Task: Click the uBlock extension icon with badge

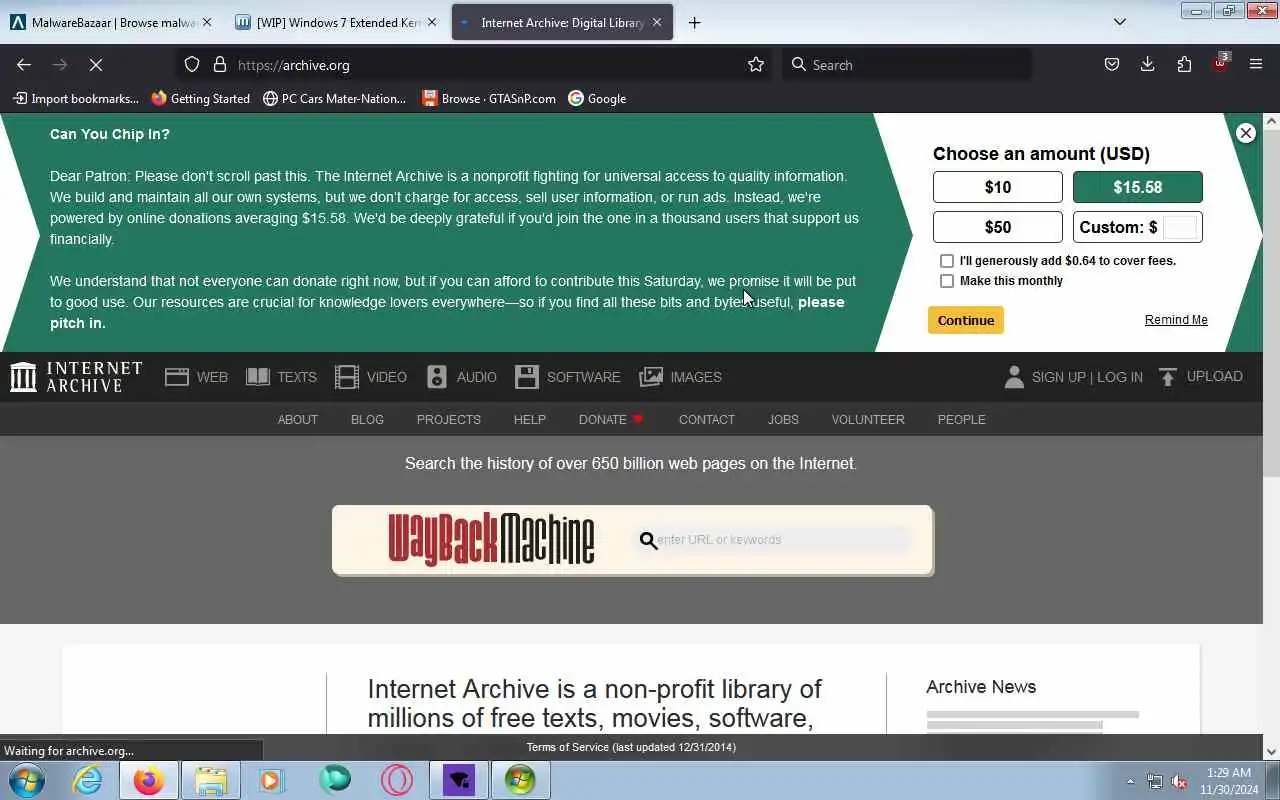Action: [x=1220, y=63]
